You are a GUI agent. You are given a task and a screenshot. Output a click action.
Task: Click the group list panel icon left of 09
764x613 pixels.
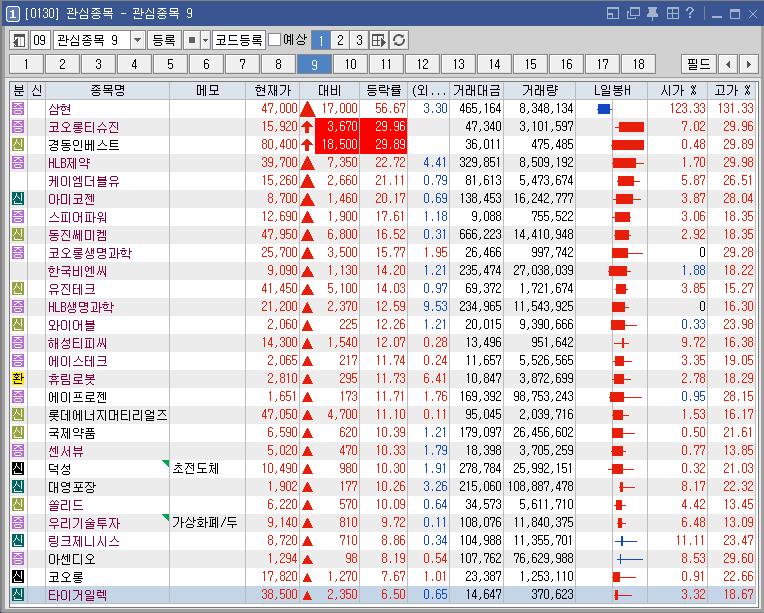click(x=19, y=40)
